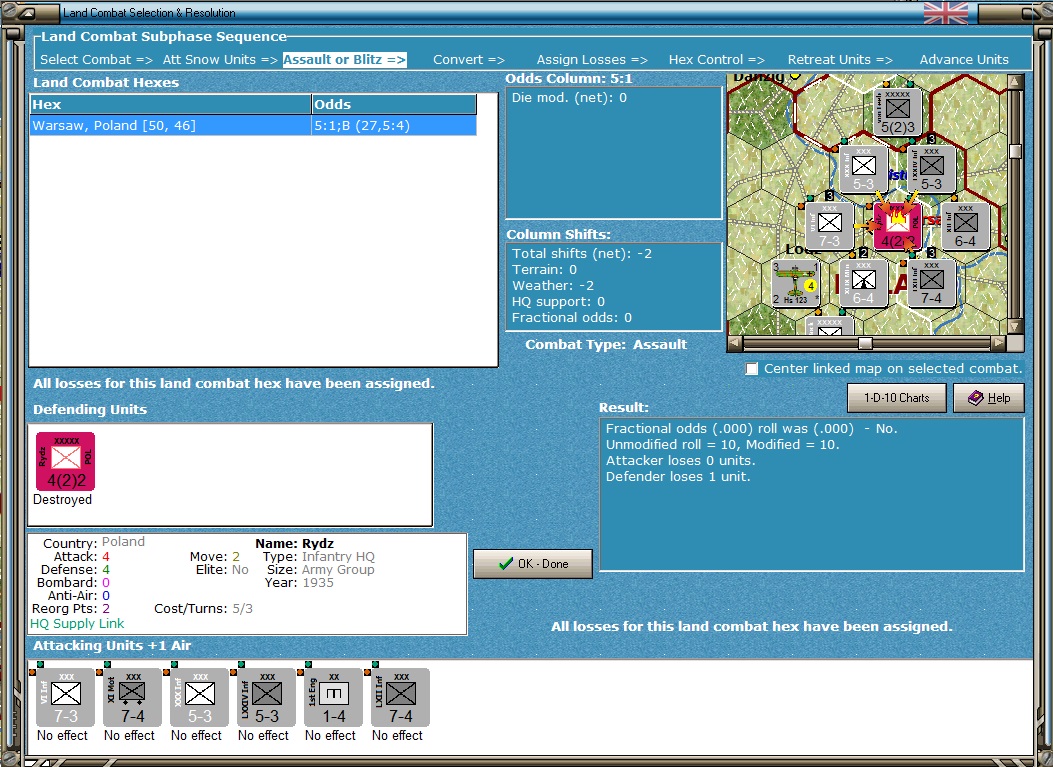This screenshot has height=767, width=1053.
Task: Click VI Inf 7-3 counter on map
Action: click(829, 226)
